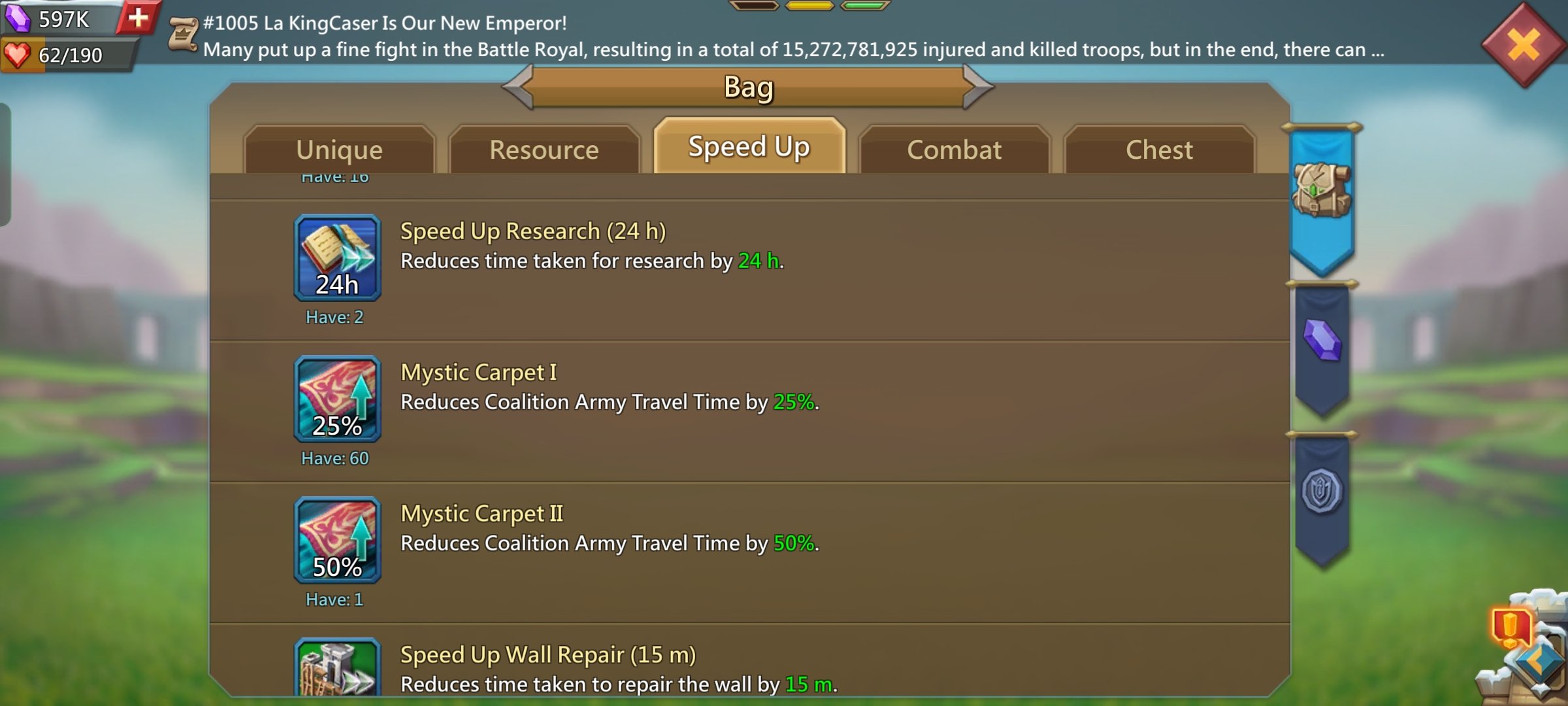The width and height of the screenshot is (1568, 706).
Task: Tap the heart stamina 62/190 indicator
Action: tap(69, 55)
